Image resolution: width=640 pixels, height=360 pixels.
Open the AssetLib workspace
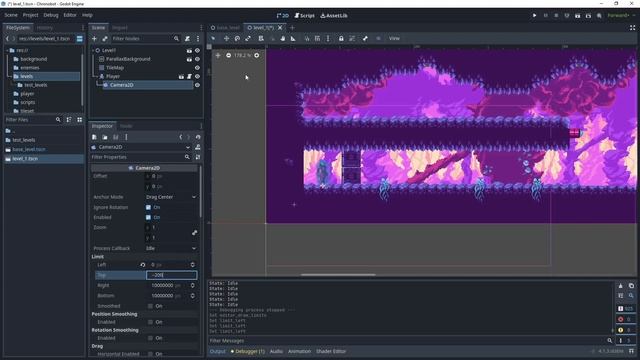pyautogui.click(x=334, y=16)
